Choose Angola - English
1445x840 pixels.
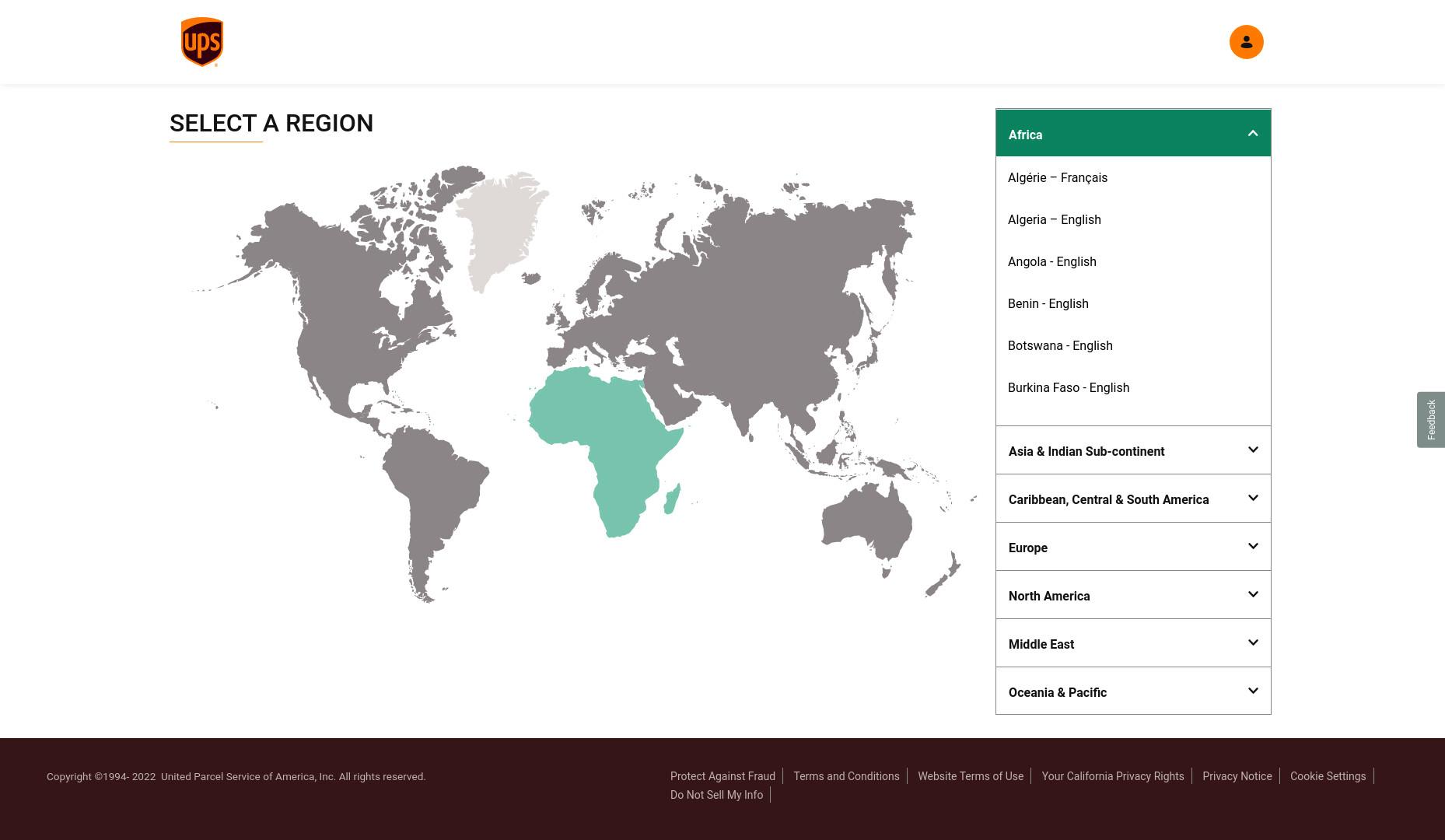[1051, 261]
